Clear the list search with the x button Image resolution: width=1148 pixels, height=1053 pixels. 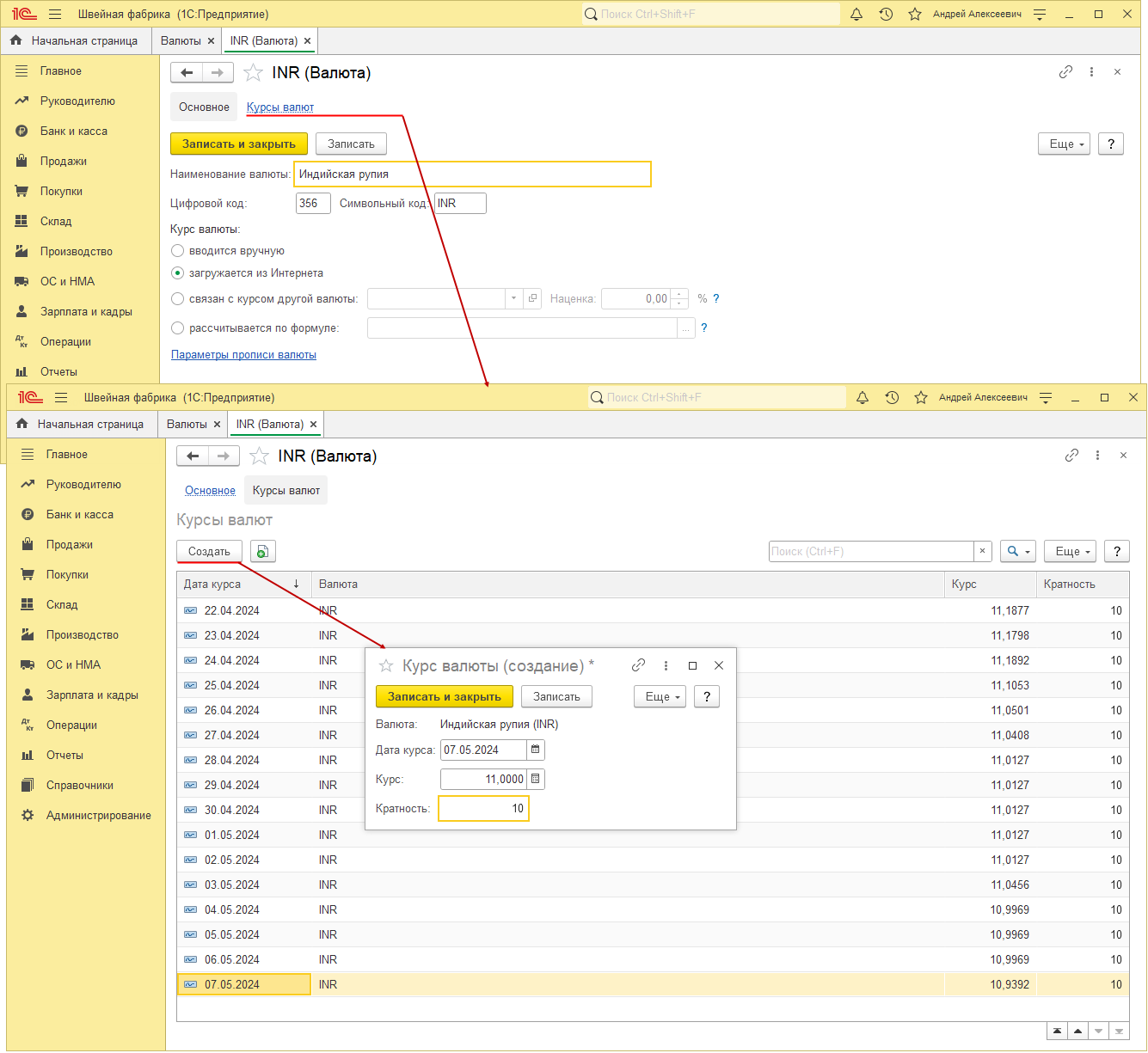pos(983,551)
